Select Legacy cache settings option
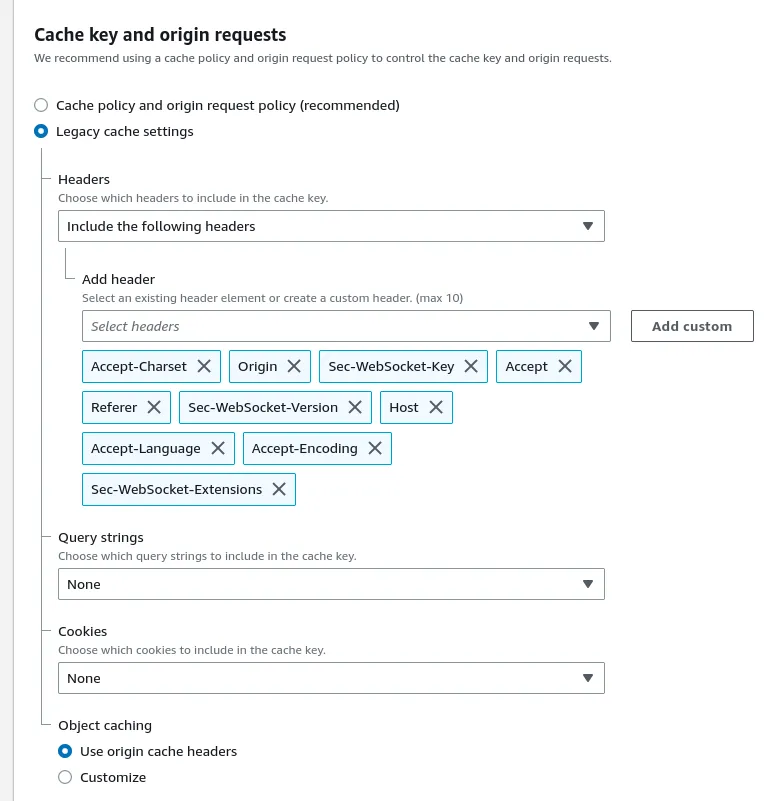The width and height of the screenshot is (768, 801). pyautogui.click(x=41, y=131)
